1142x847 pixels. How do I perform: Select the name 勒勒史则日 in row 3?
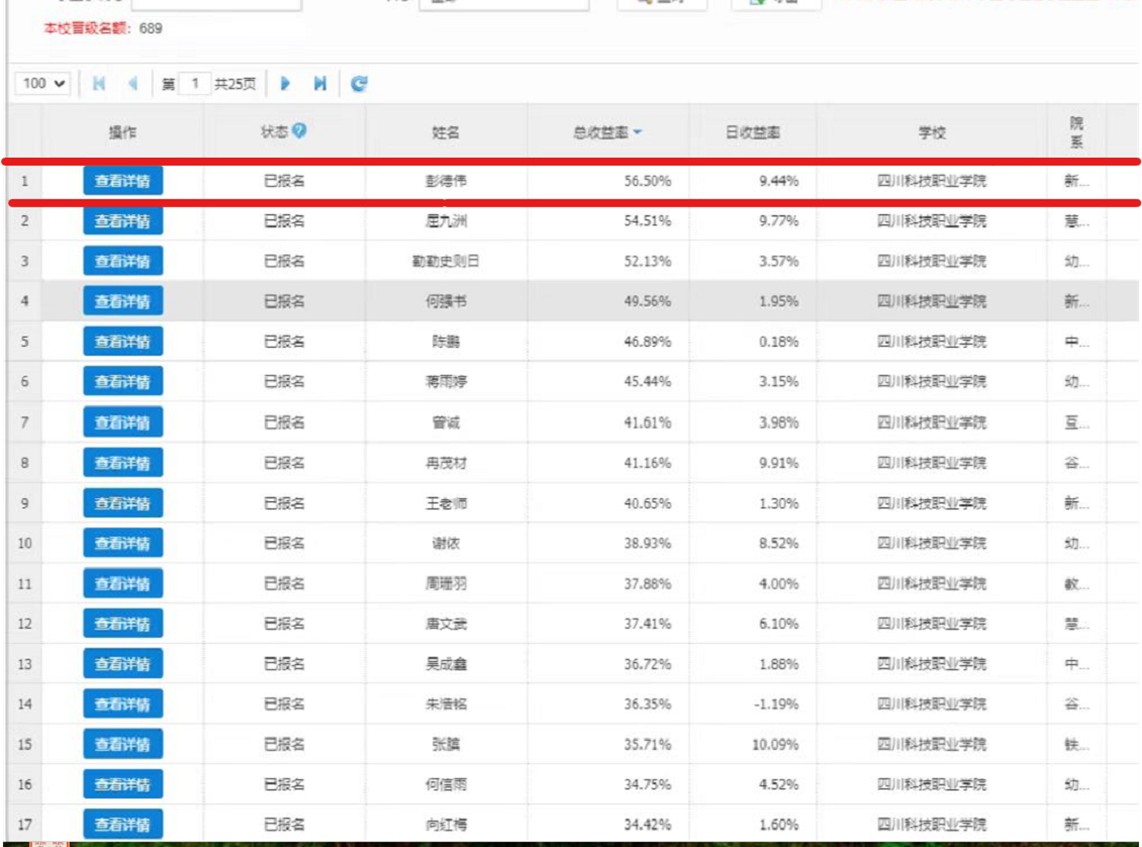point(446,261)
